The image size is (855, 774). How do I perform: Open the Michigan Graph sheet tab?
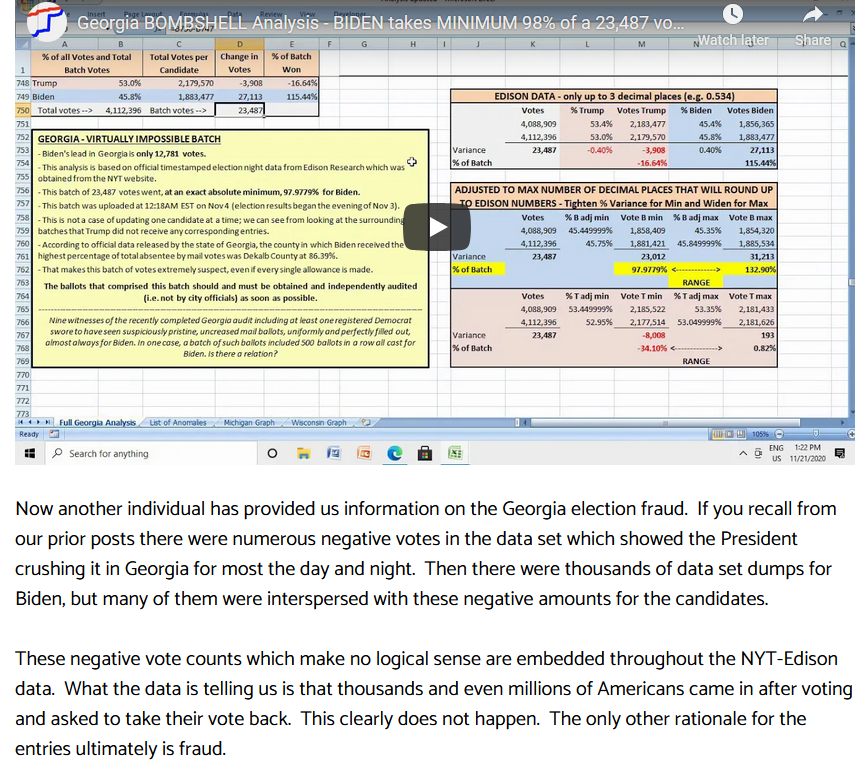point(249,423)
